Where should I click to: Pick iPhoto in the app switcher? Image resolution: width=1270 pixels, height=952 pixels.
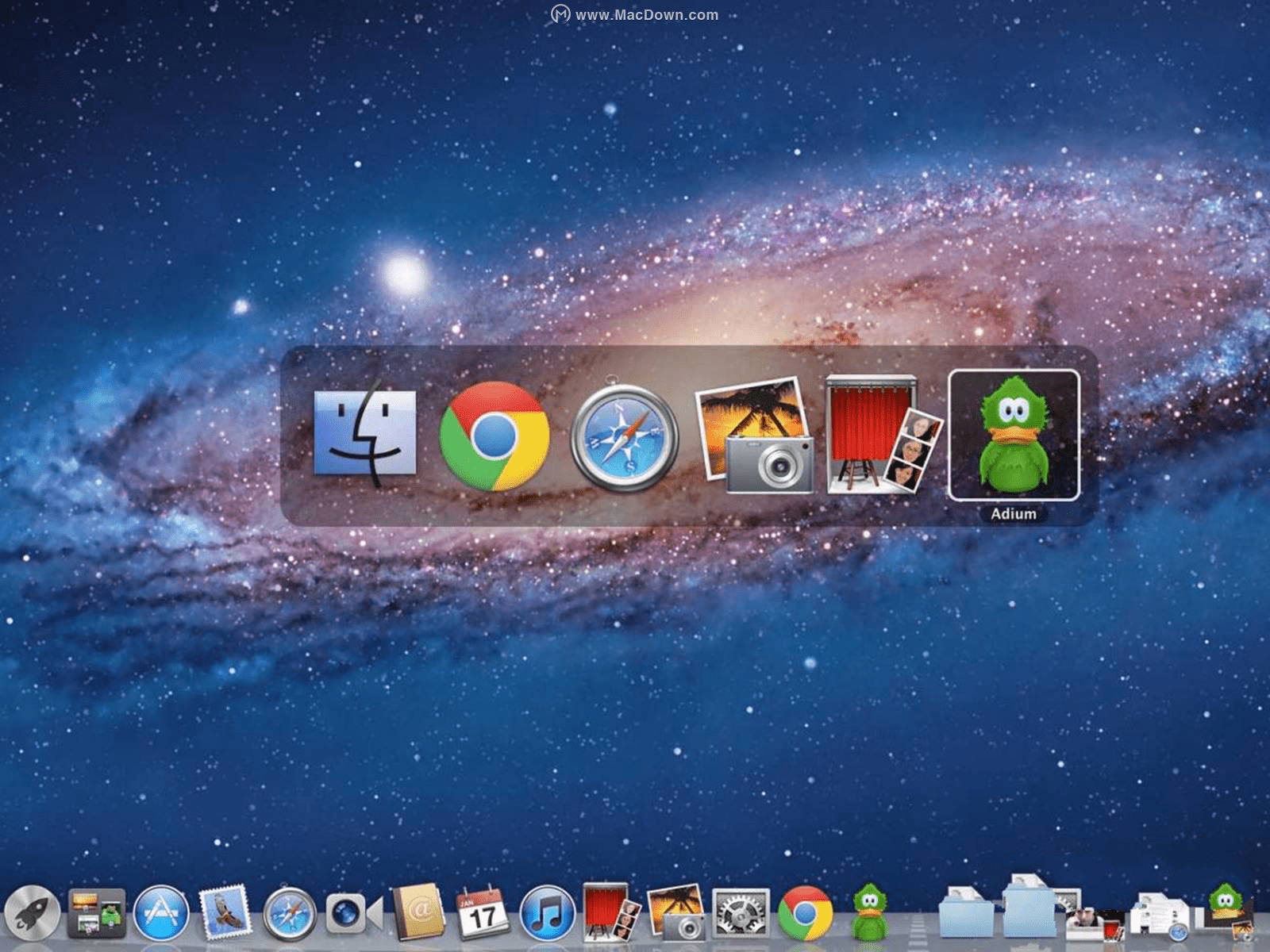click(755, 435)
